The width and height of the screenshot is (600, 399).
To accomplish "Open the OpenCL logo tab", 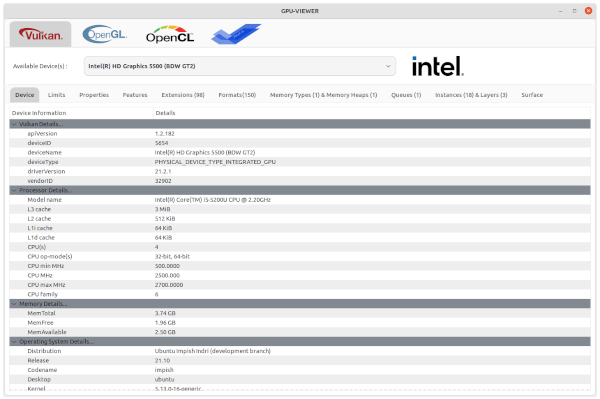I will tap(170, 34).
